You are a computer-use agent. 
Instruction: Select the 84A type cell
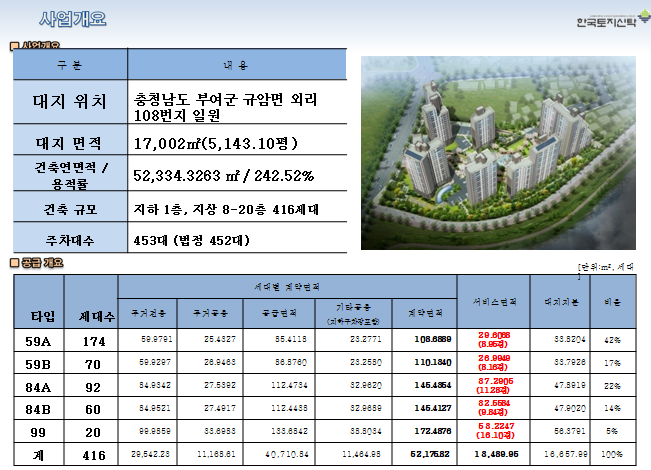click(38, 387)
